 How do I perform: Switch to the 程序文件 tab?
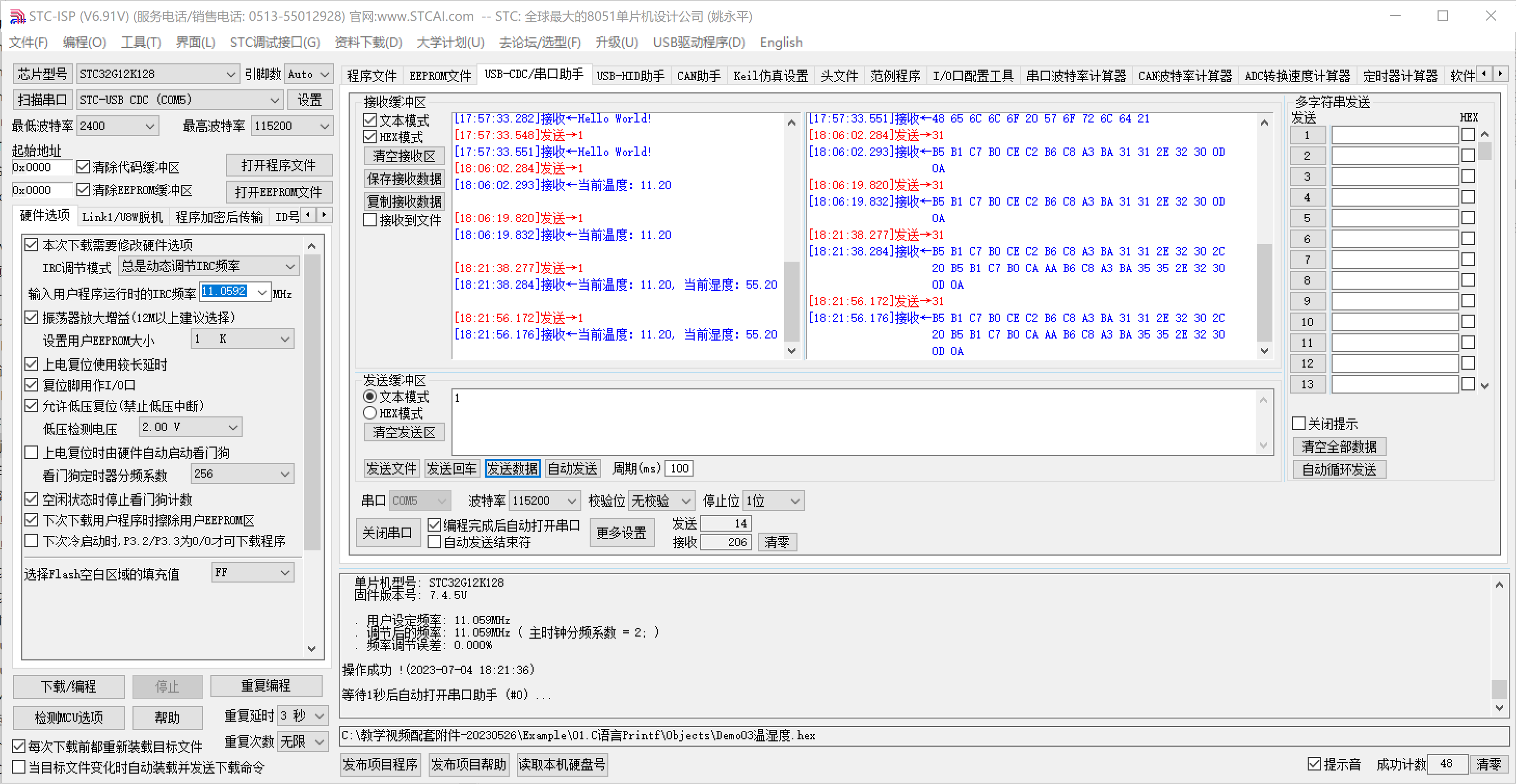371,76
